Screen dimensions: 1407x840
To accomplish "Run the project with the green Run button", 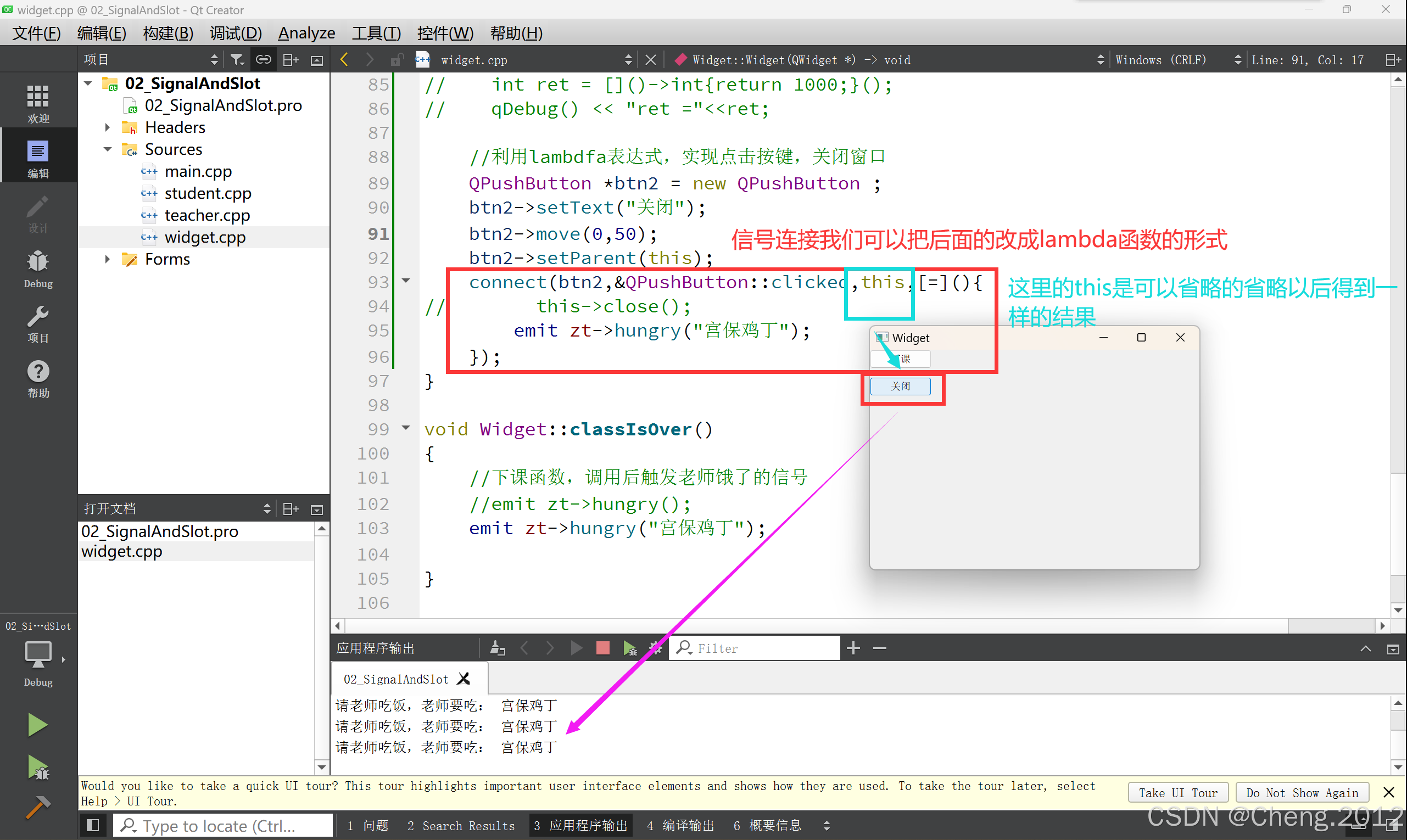I will tap(37, 725).
